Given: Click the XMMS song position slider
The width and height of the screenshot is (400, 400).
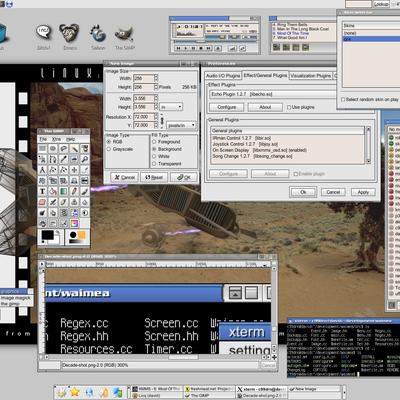Looking at the screenshot, I should 215,42.
